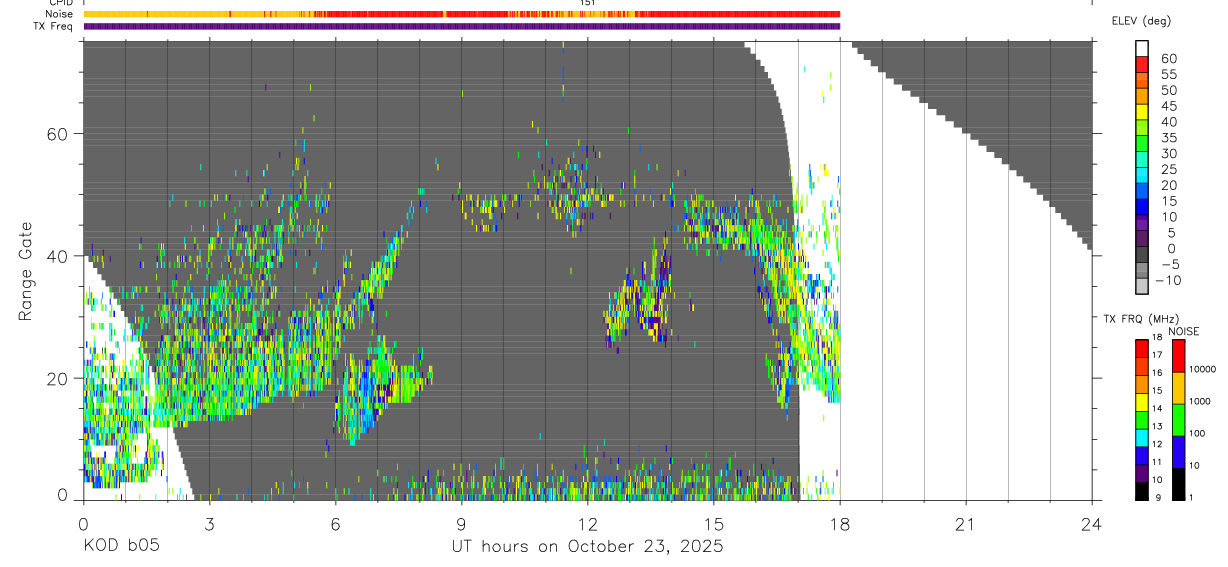This screenshot has height=567, width=1228.
Task: Click the 'KOD b05' radar beam label
Action: 121,547
